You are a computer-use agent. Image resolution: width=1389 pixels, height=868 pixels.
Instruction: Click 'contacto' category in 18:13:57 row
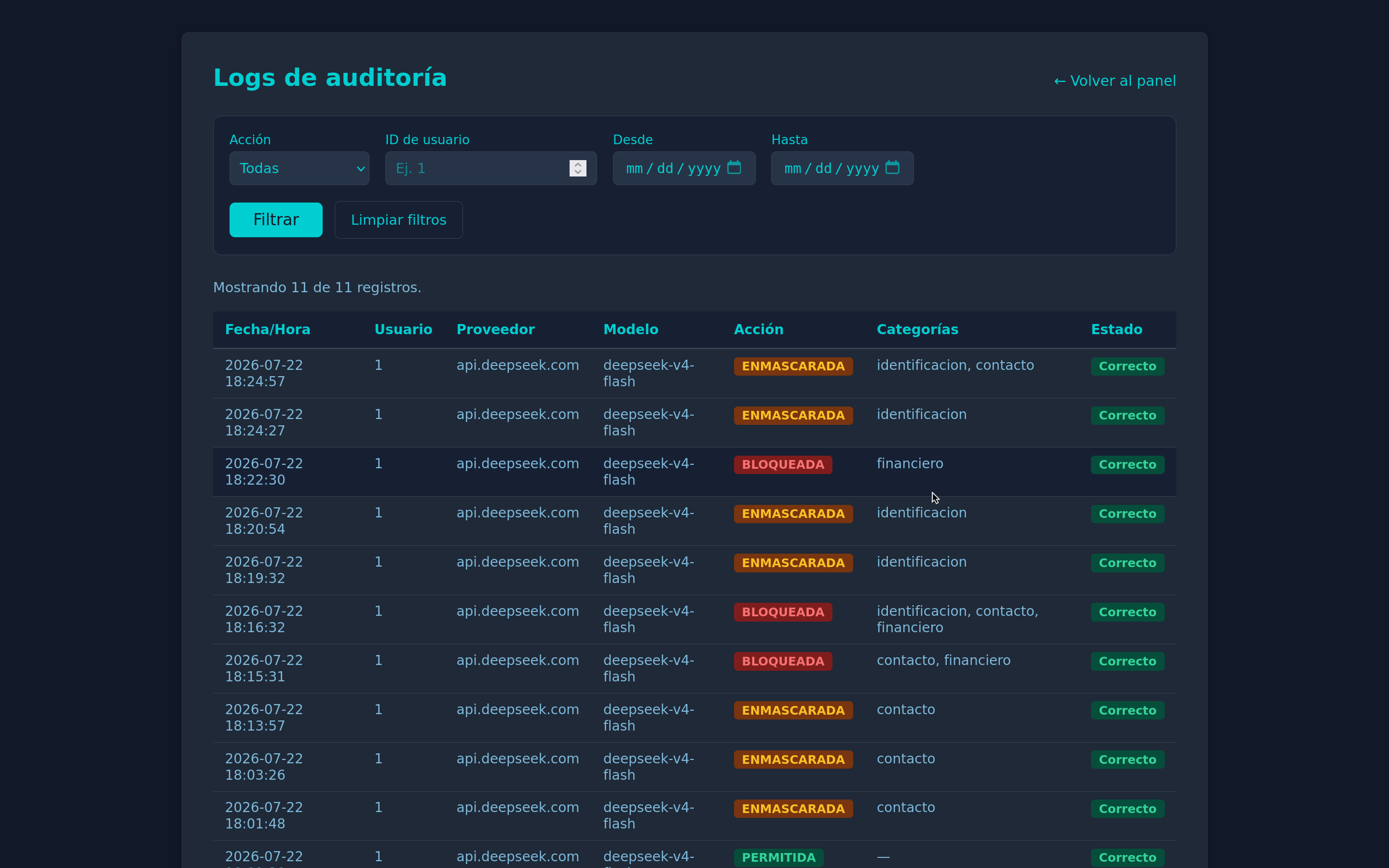906,709
